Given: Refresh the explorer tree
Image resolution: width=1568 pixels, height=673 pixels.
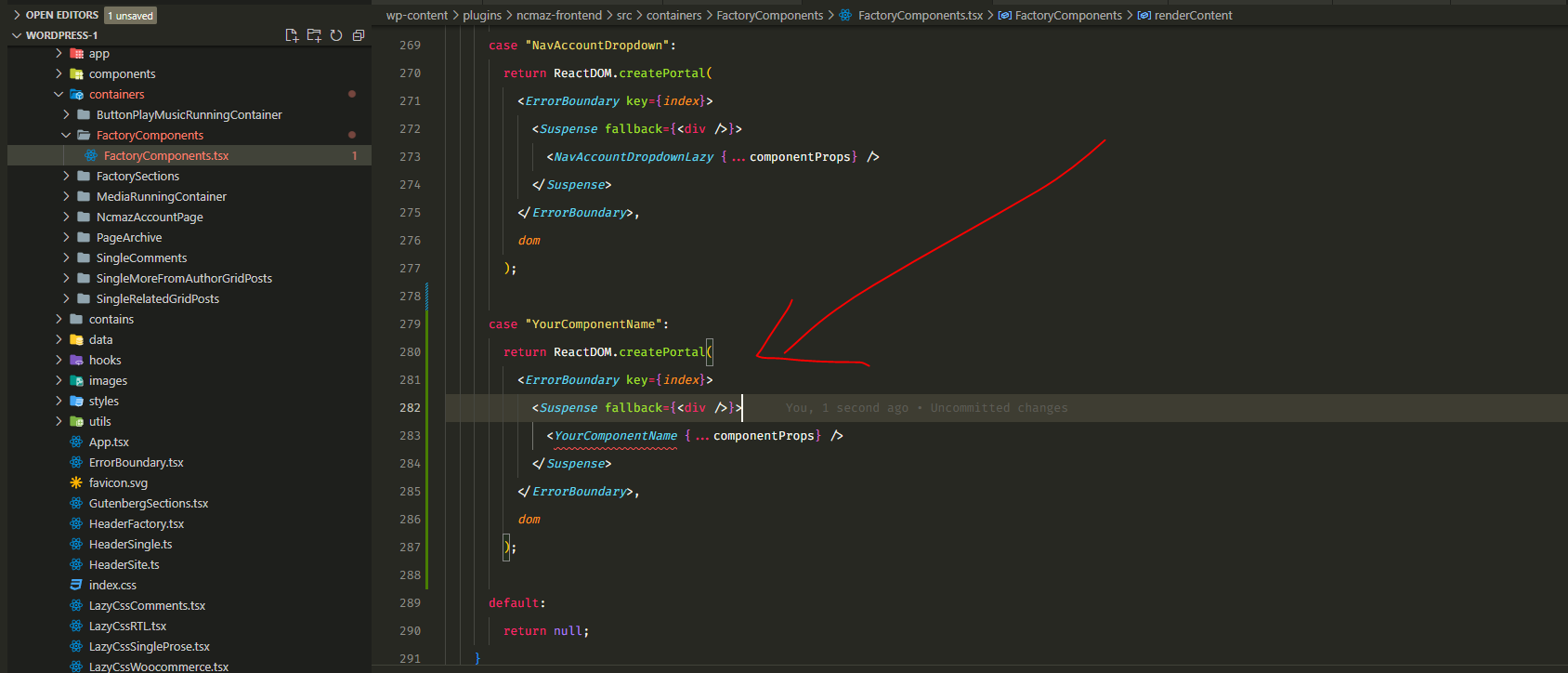Looking at the screenshot, I should click(336, 35).
